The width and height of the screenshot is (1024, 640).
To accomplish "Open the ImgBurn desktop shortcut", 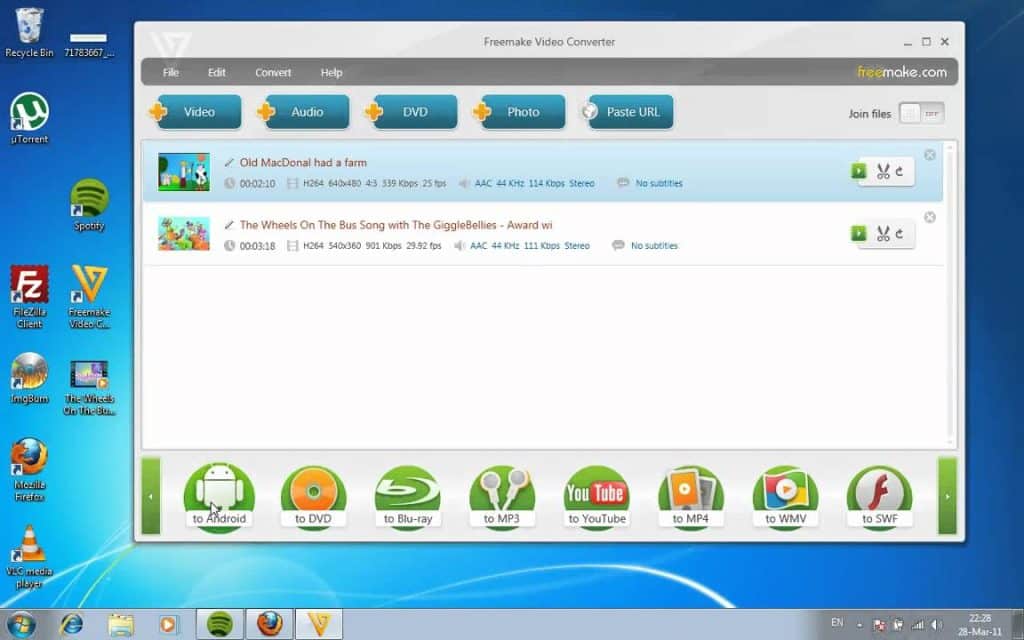I will (x=29, y=378).
